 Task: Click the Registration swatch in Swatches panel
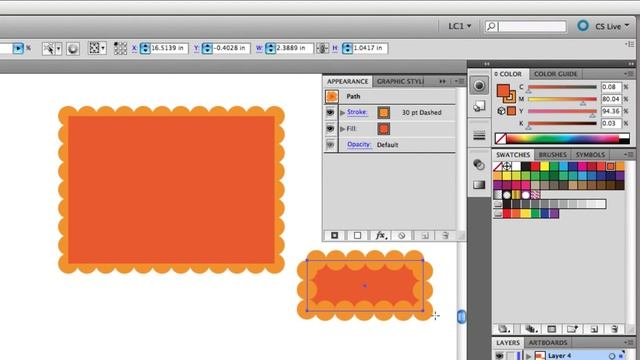[x=507, y=166]
